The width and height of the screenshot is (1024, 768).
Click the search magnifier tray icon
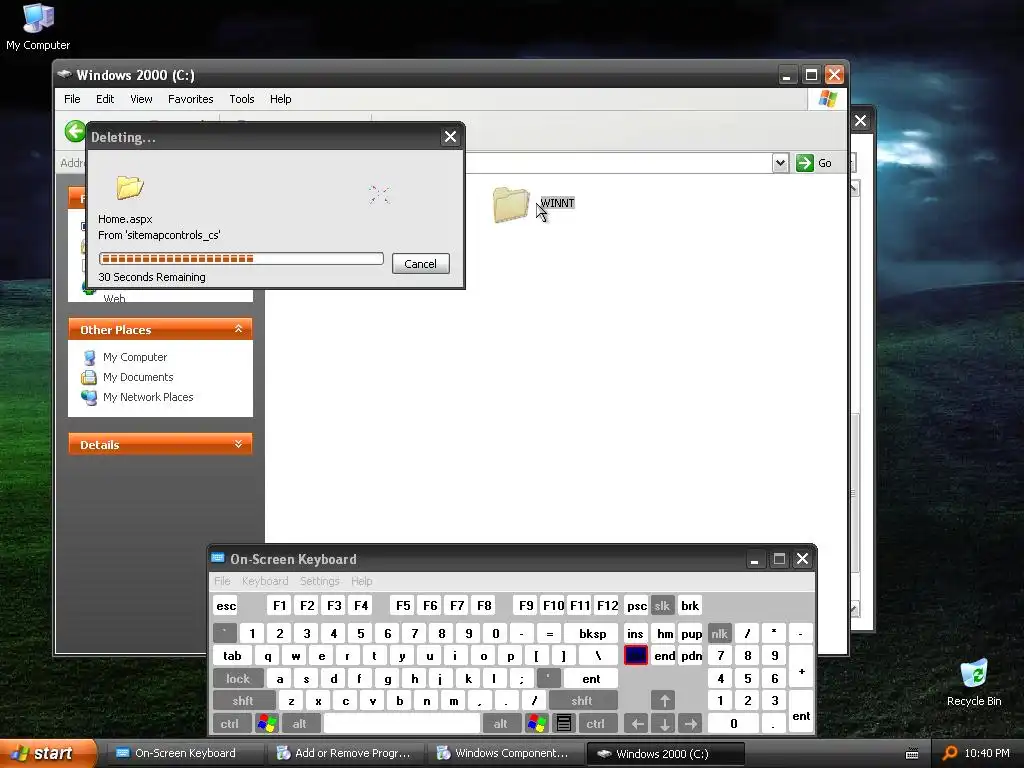tap(950, 754)
